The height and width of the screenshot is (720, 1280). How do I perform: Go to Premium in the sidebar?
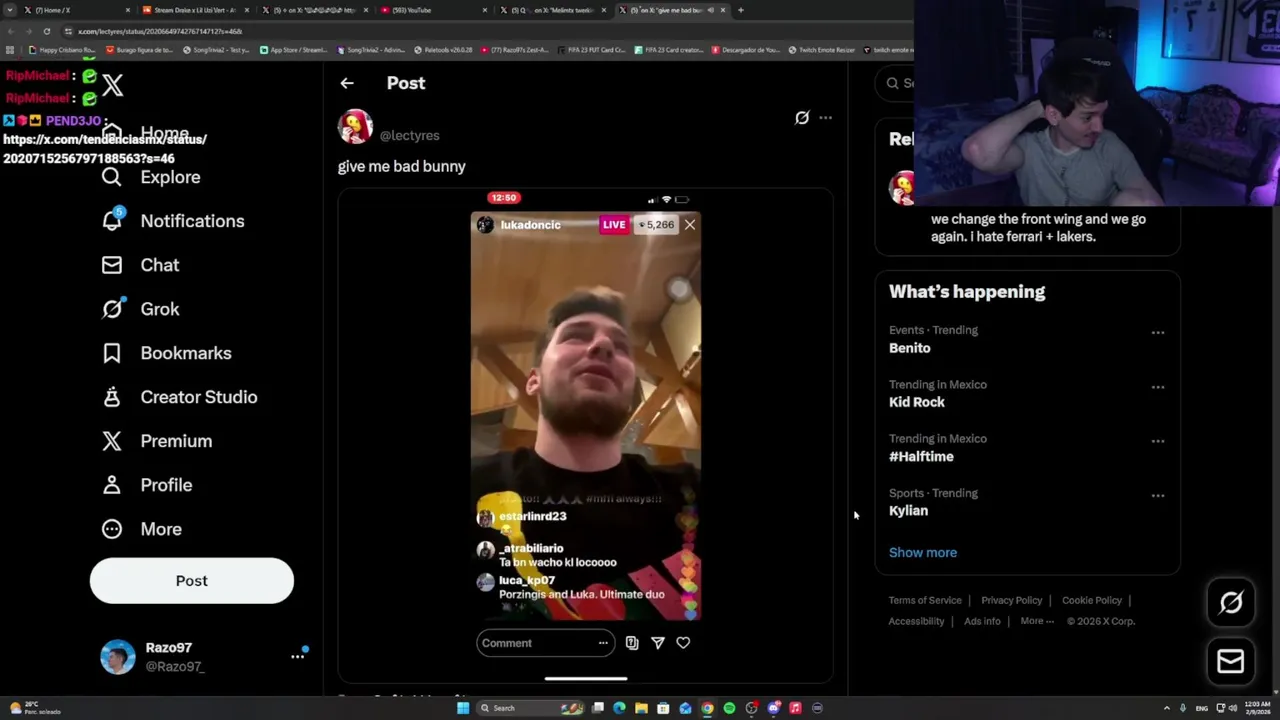tap(157, 441)
